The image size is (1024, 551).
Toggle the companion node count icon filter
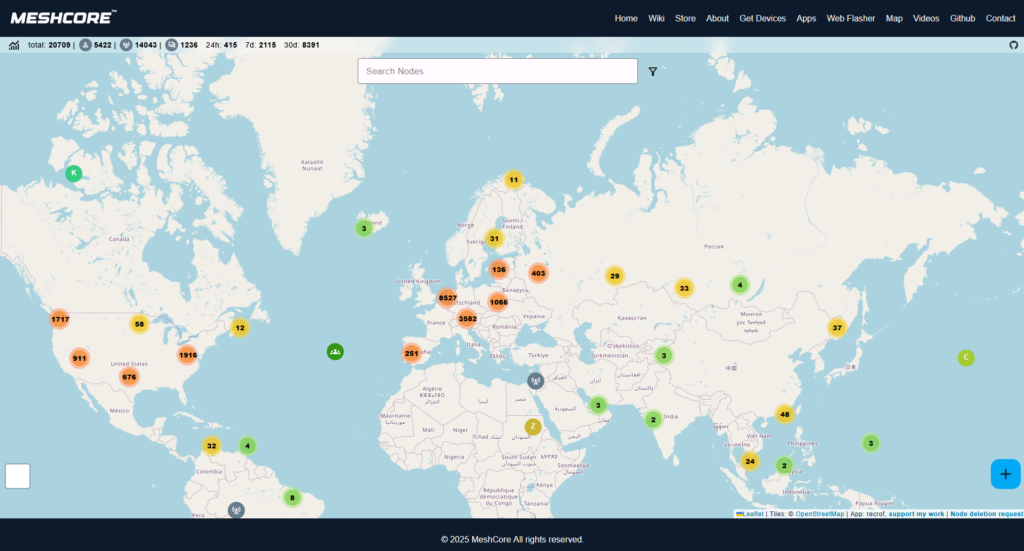(x=85, y=45)
